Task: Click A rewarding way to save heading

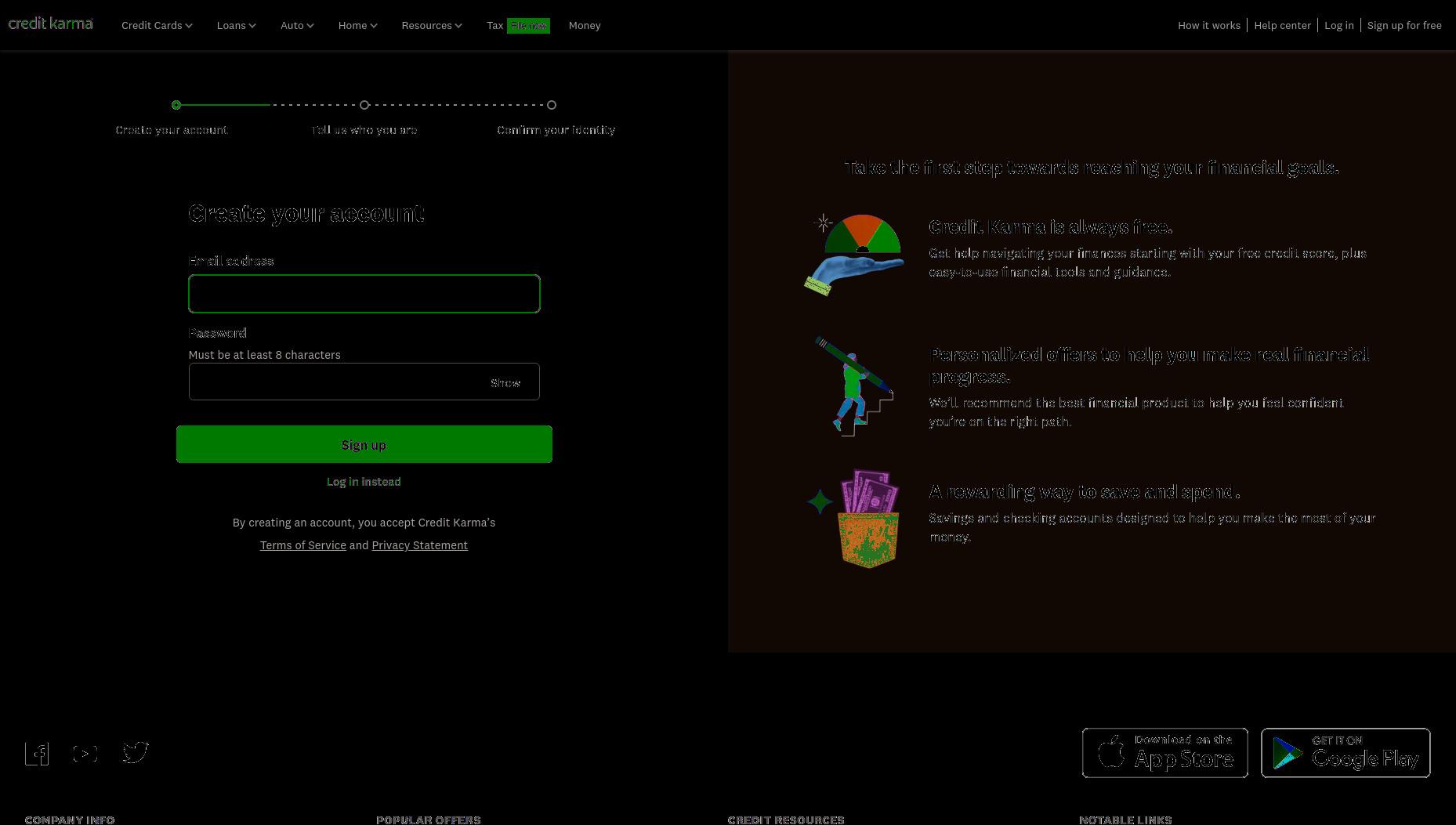Action: coord(1085,492)
